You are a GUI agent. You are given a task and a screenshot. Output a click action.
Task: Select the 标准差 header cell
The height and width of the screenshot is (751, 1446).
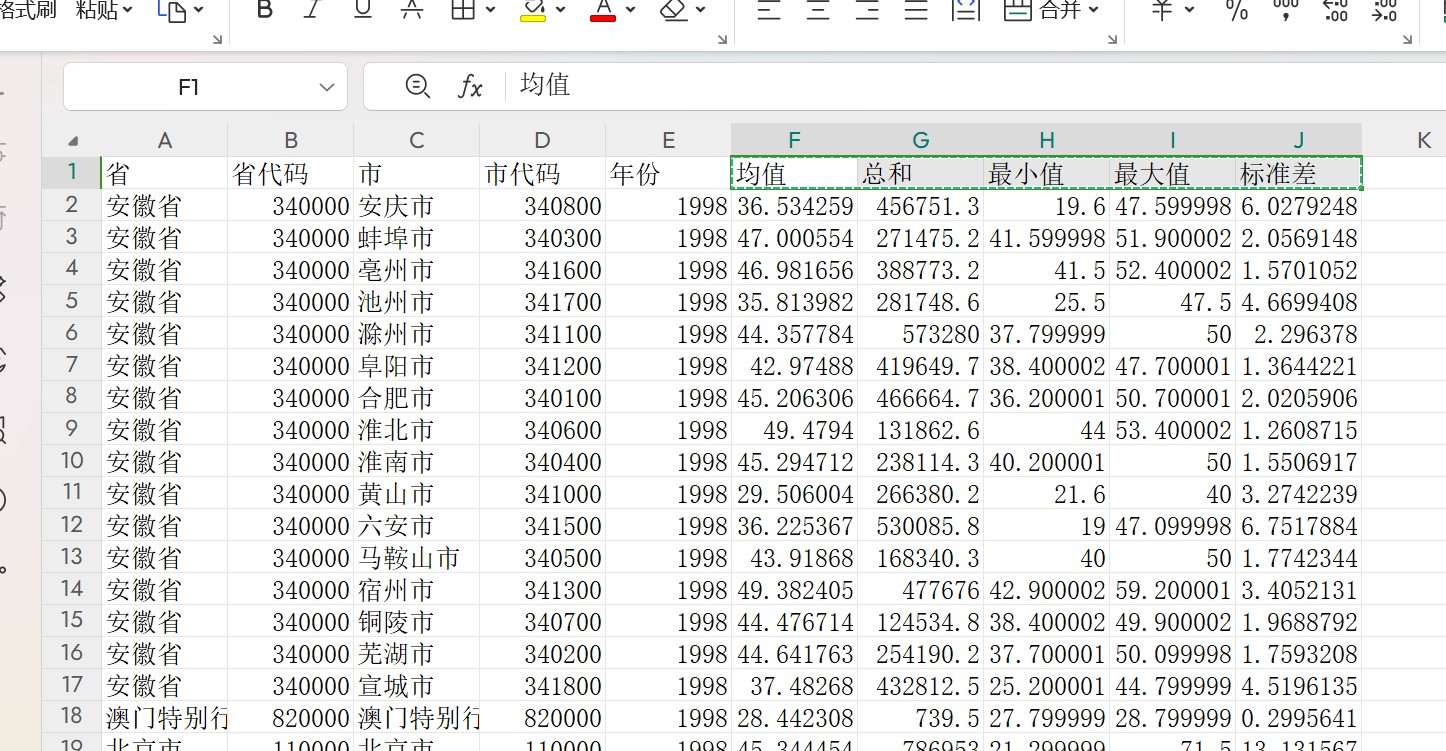click(1298, 173)
